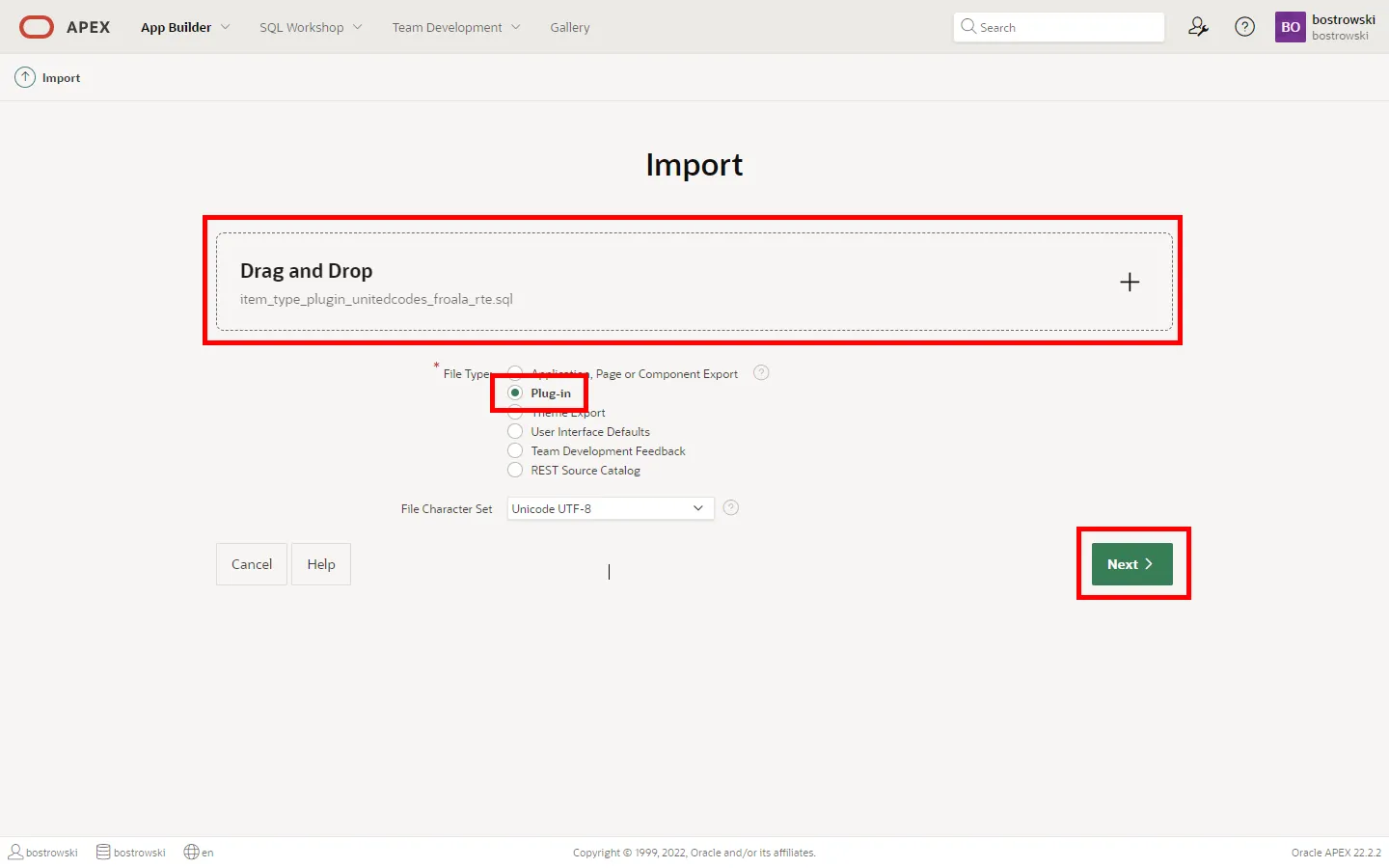The image size is (1389, 868).
Task: Click the plus icon in Drag and Drop
Action: point(1129,282)
